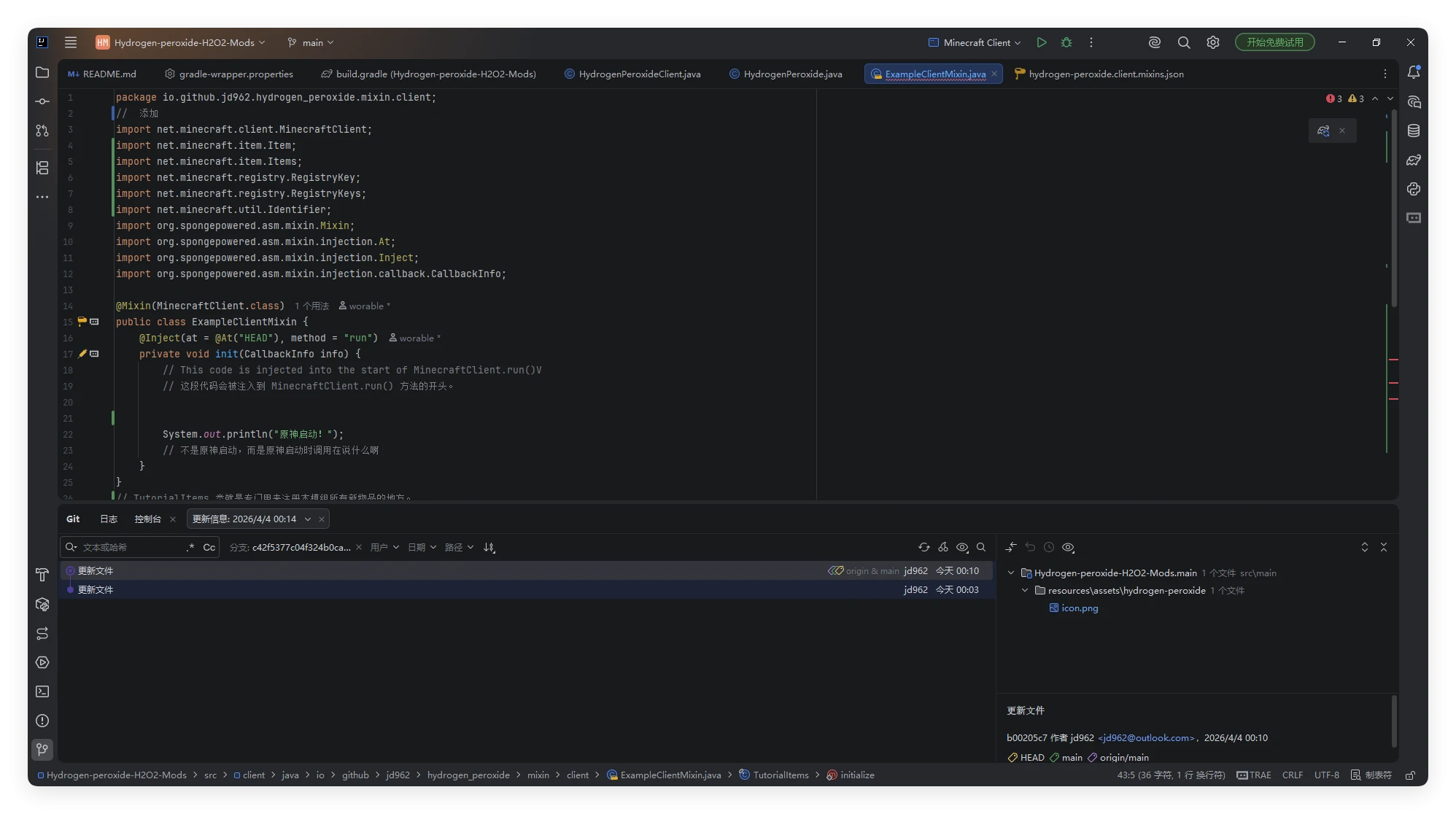
Task: Toggle match case Cc in Git log filter
Action: pyautogui.click(x=209, y=547)
